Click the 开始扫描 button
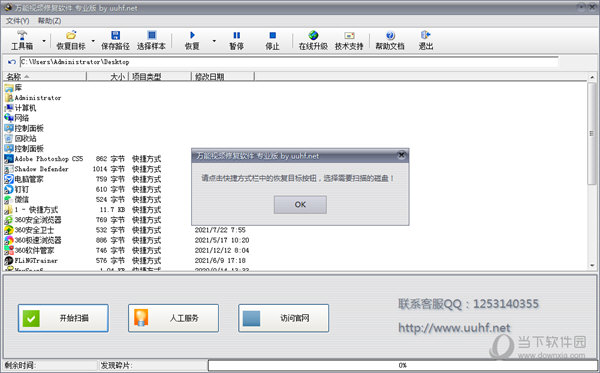The width and height of the screenshot is (600, 373). pyautogui.click(x=63, y=318)
